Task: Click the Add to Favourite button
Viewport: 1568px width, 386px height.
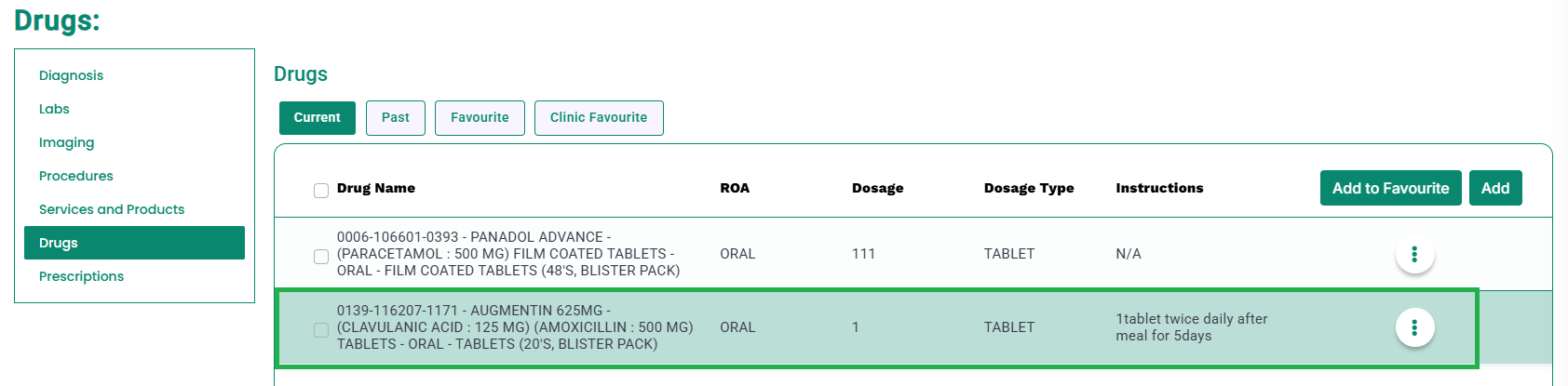Action: 1390,188
